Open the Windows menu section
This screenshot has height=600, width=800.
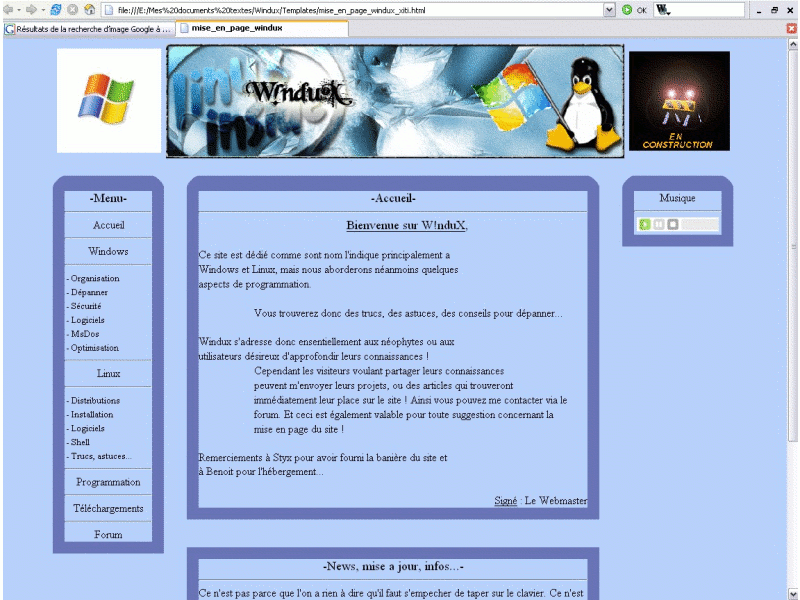click(x=108, y=251)
